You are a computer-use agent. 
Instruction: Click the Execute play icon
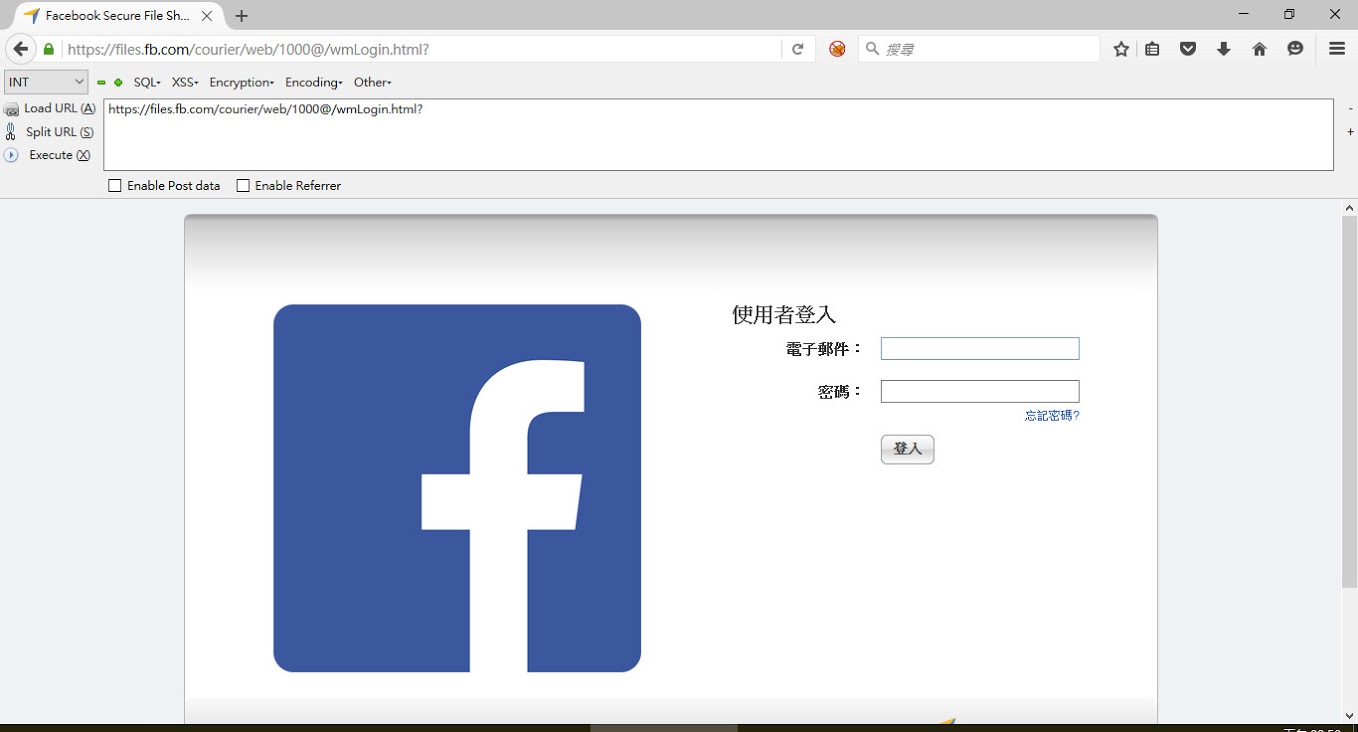point(11,155)
